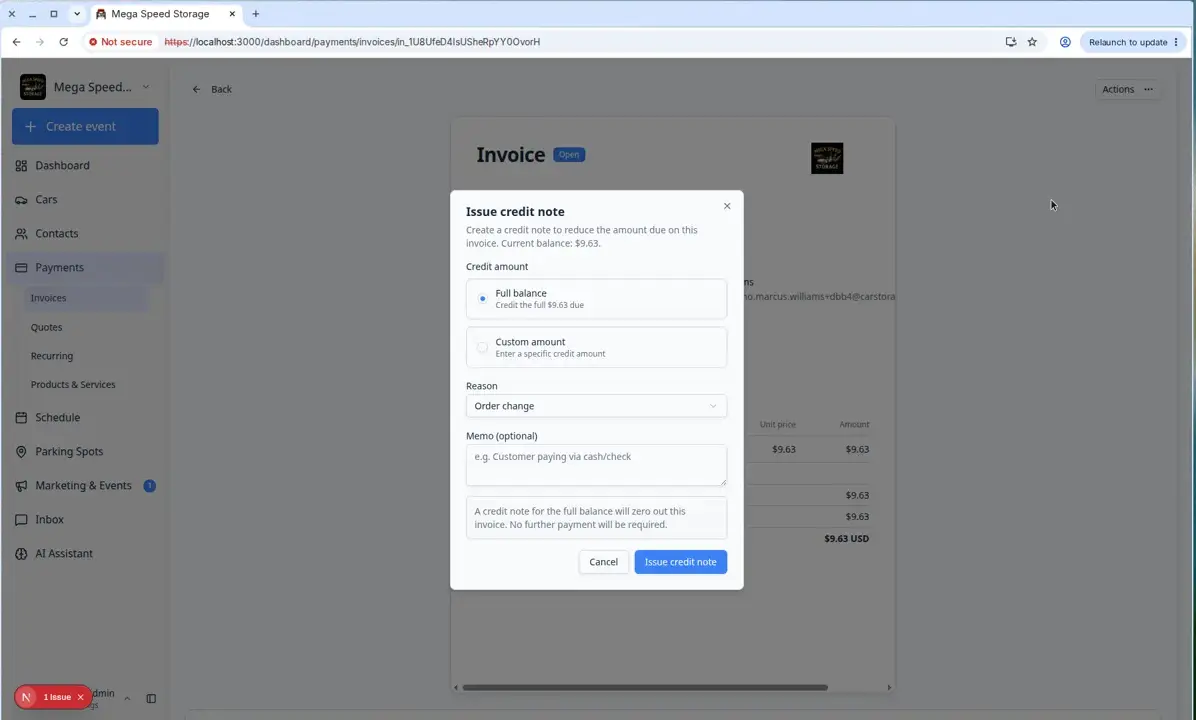Click the calendar icon beside Schedule

tap(21, 417)
